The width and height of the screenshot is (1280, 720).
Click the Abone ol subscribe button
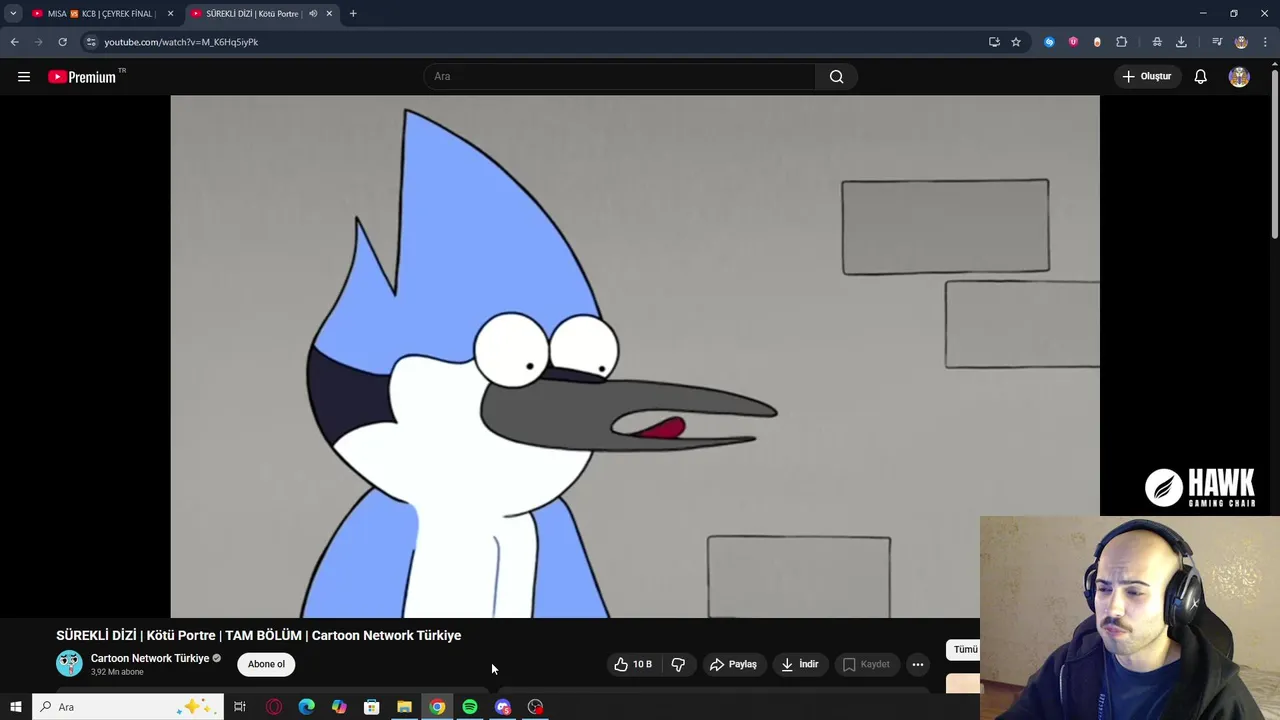coord(266,664)
